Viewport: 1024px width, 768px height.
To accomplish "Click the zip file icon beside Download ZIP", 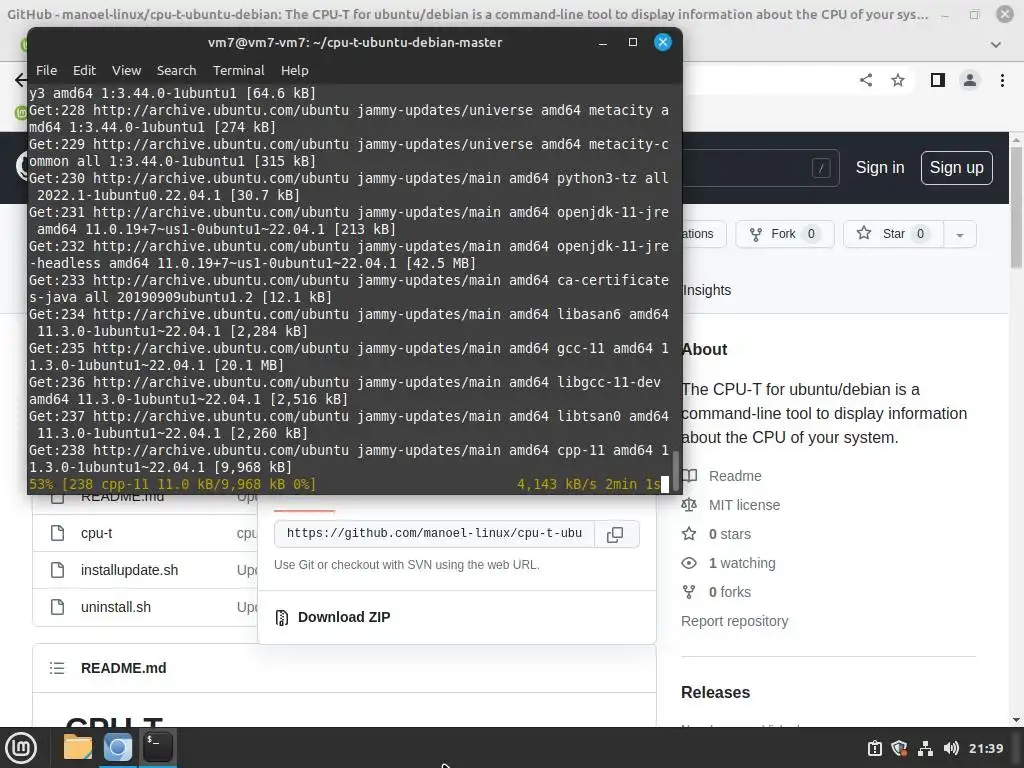I will tap(281, 617).
